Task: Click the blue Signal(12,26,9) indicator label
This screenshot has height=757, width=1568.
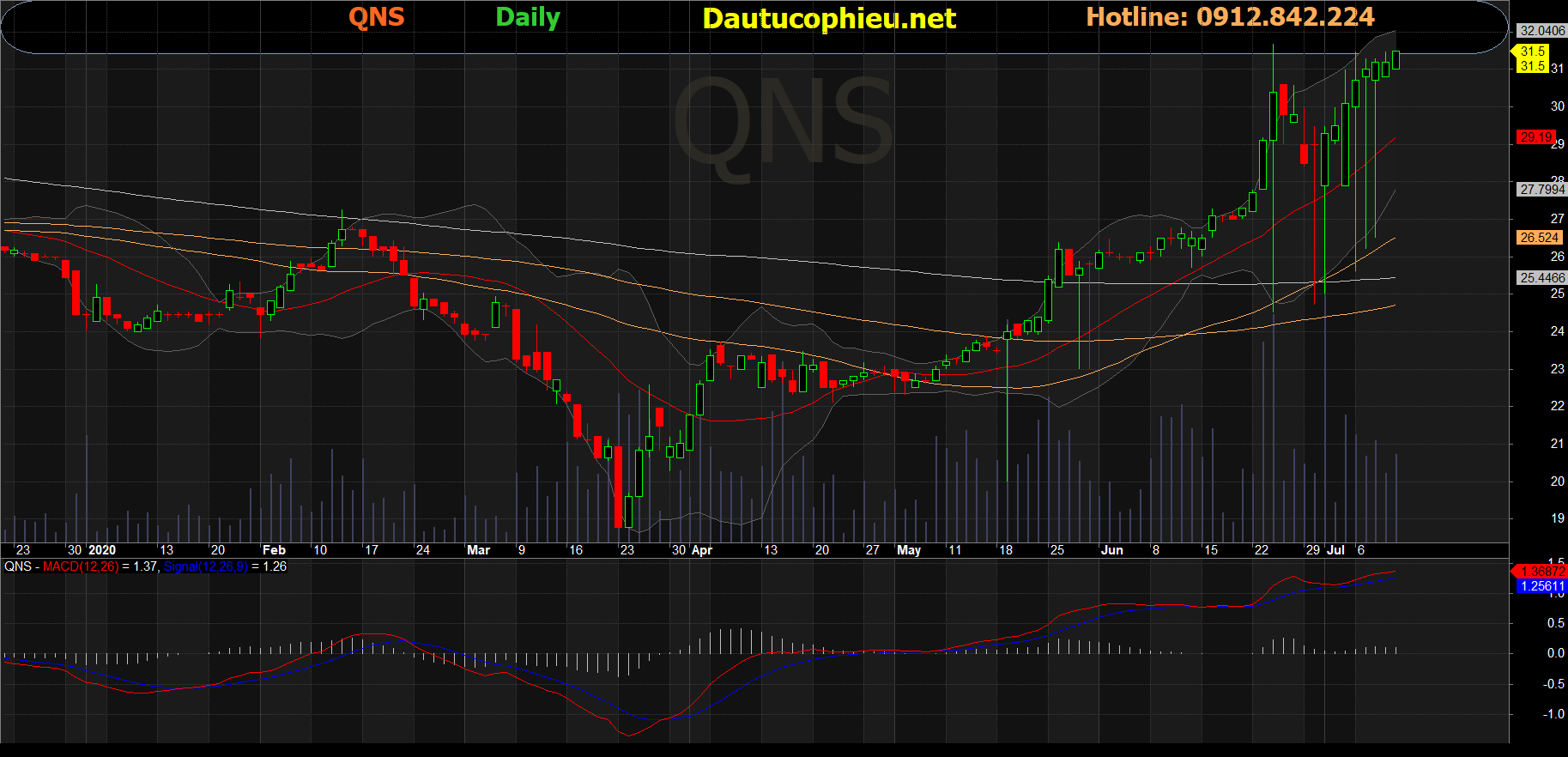Action: (205, 566)
